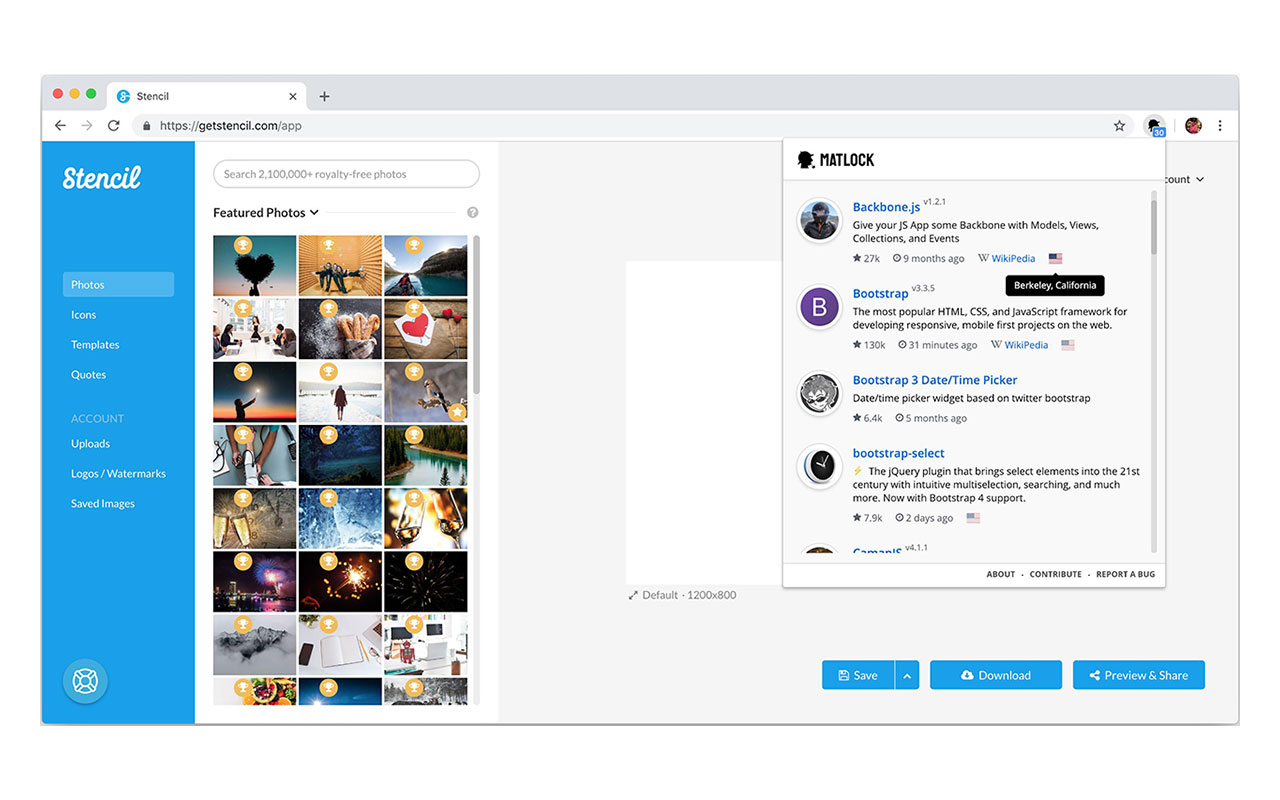The width and height of the screenshot is (1280, 800).
Task: Select the person walking in snow photo
Action: [x=340, y=392]
